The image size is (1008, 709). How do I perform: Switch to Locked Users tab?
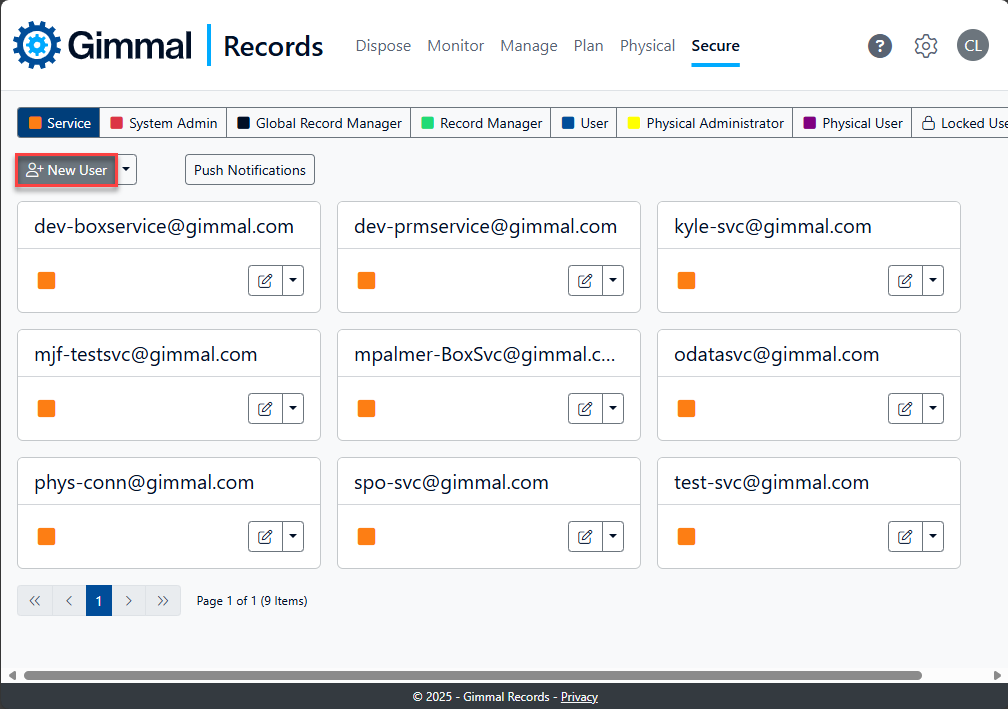pos(960,123)
